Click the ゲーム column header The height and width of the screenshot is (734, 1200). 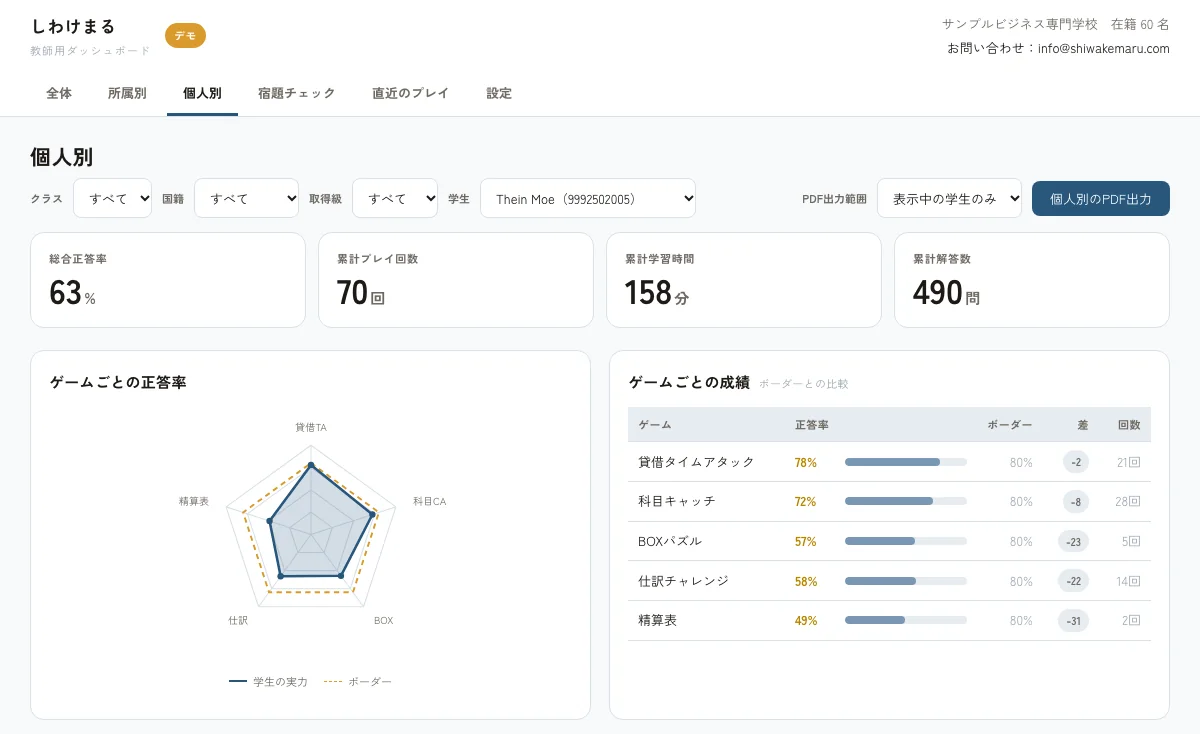(655, 424)
